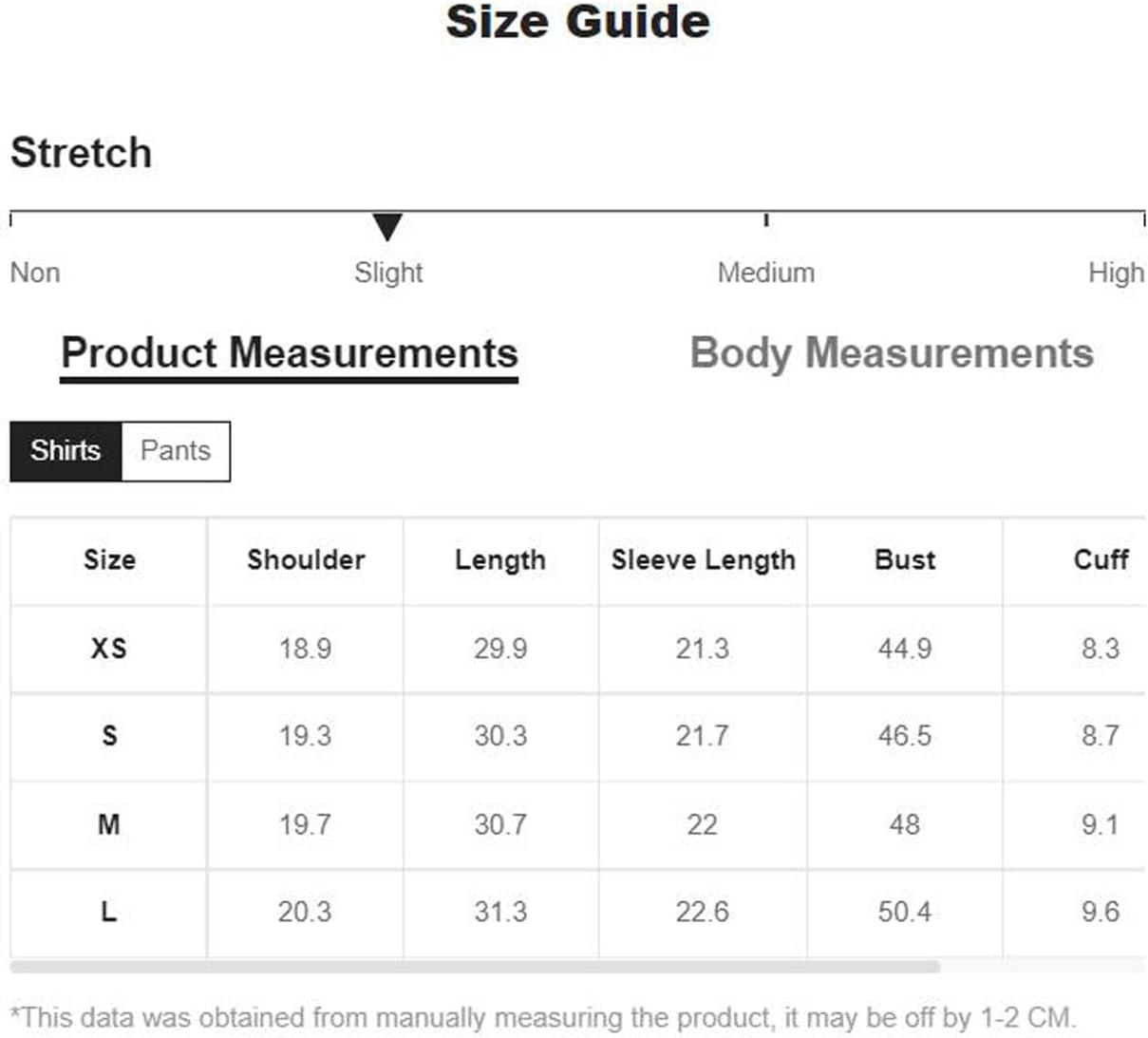The width and height of the screenshot is (1148, 1038).
Task: Click the Non stretch label
Action: (x=35, y=273)
